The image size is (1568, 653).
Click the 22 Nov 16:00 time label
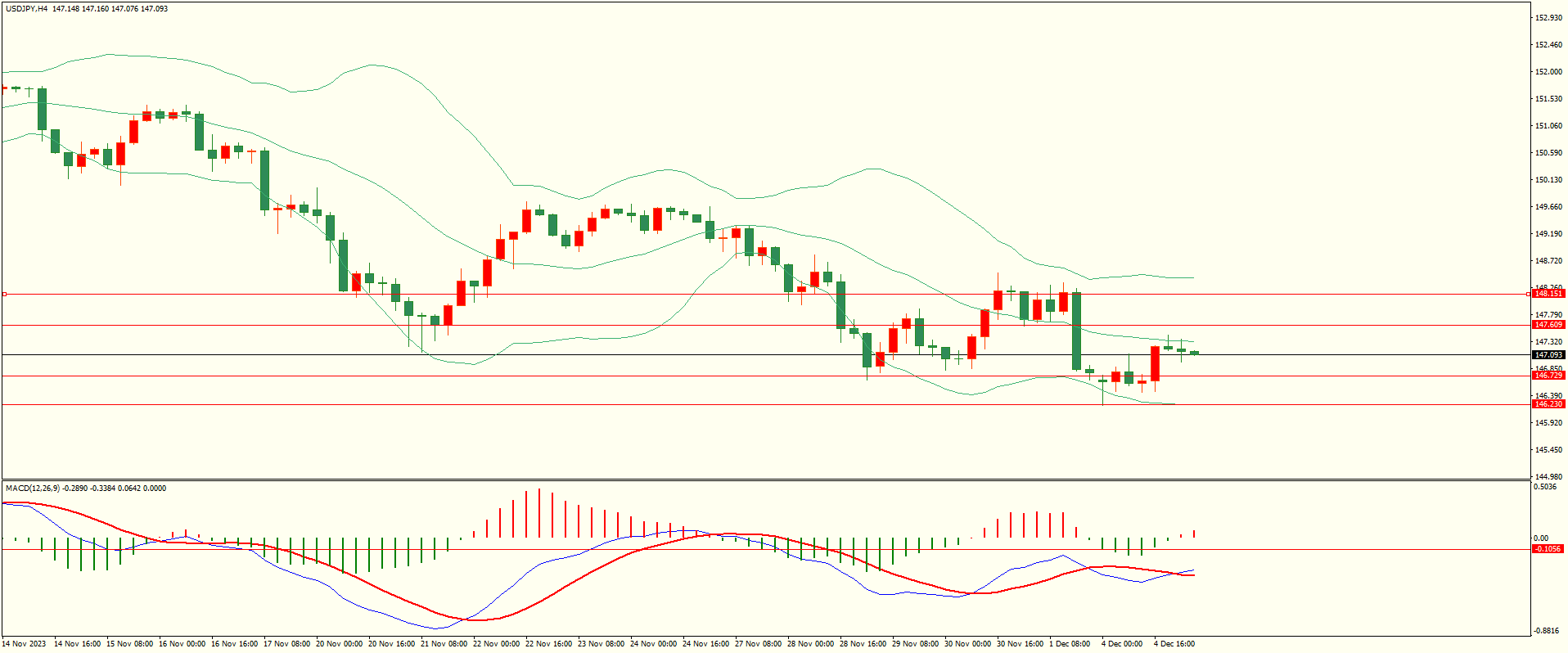point(548,644)
